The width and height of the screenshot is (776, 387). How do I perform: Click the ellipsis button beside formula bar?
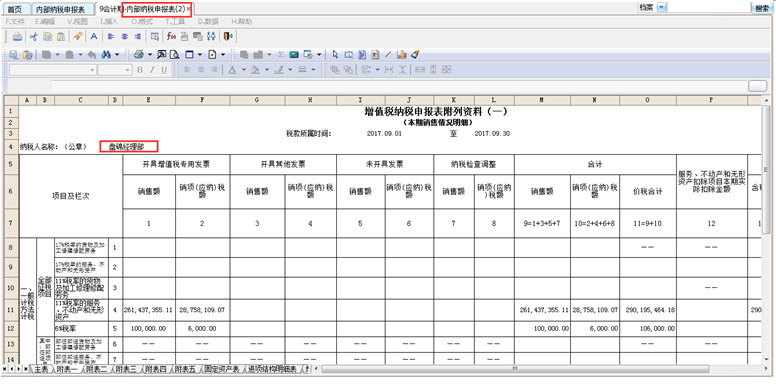click(757, 86)
